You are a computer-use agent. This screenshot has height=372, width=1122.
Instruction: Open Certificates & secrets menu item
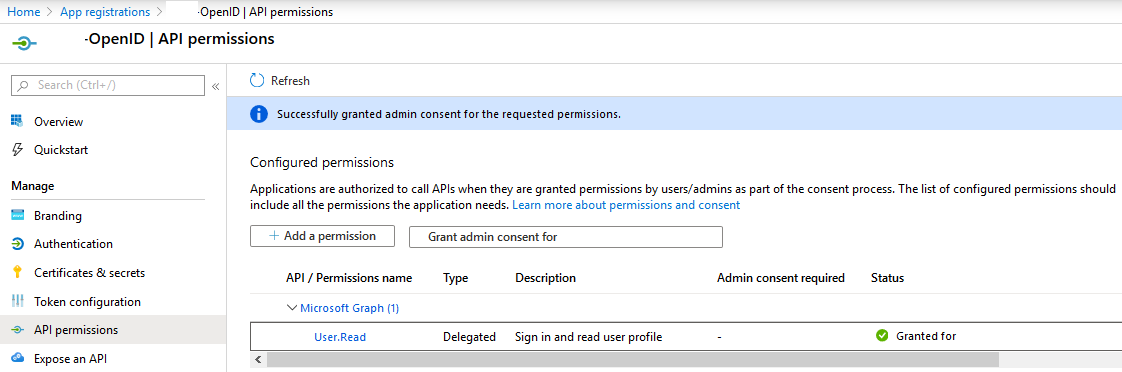click(89, 273)
